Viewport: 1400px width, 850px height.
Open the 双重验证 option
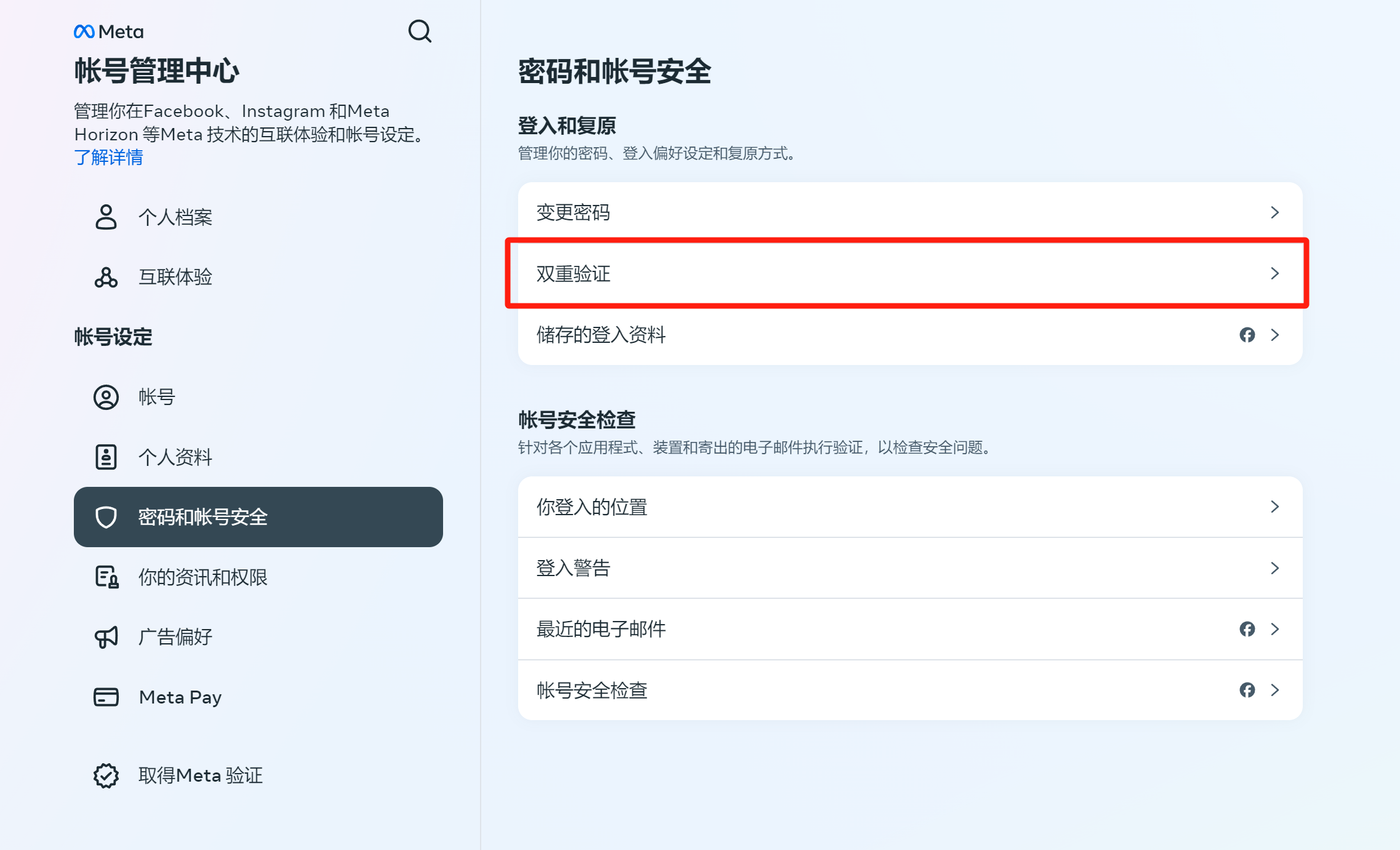[910, 273]
